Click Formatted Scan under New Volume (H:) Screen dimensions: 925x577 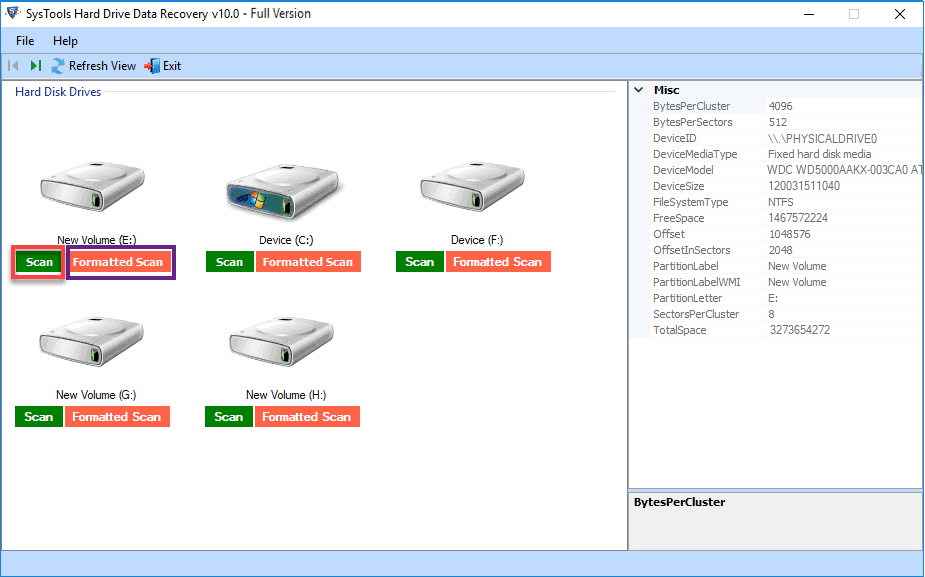[308, 417]
